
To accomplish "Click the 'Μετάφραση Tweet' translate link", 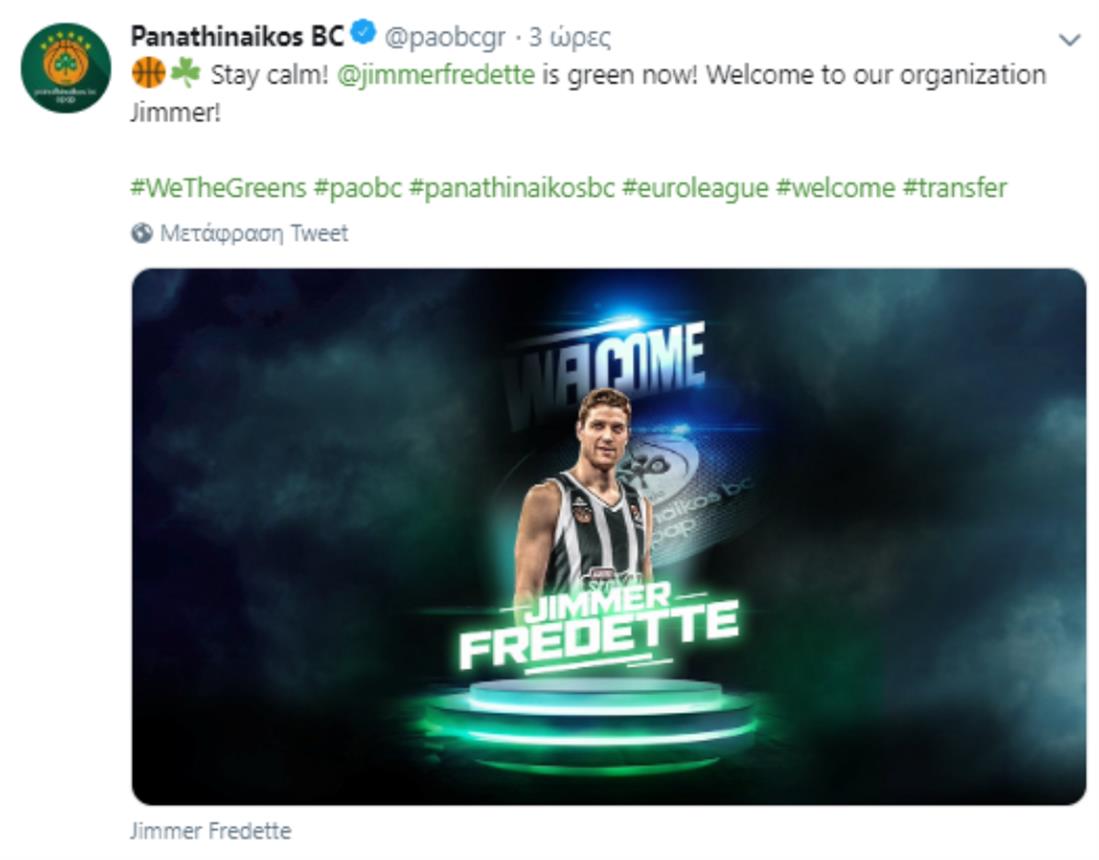I will point(254,234).
